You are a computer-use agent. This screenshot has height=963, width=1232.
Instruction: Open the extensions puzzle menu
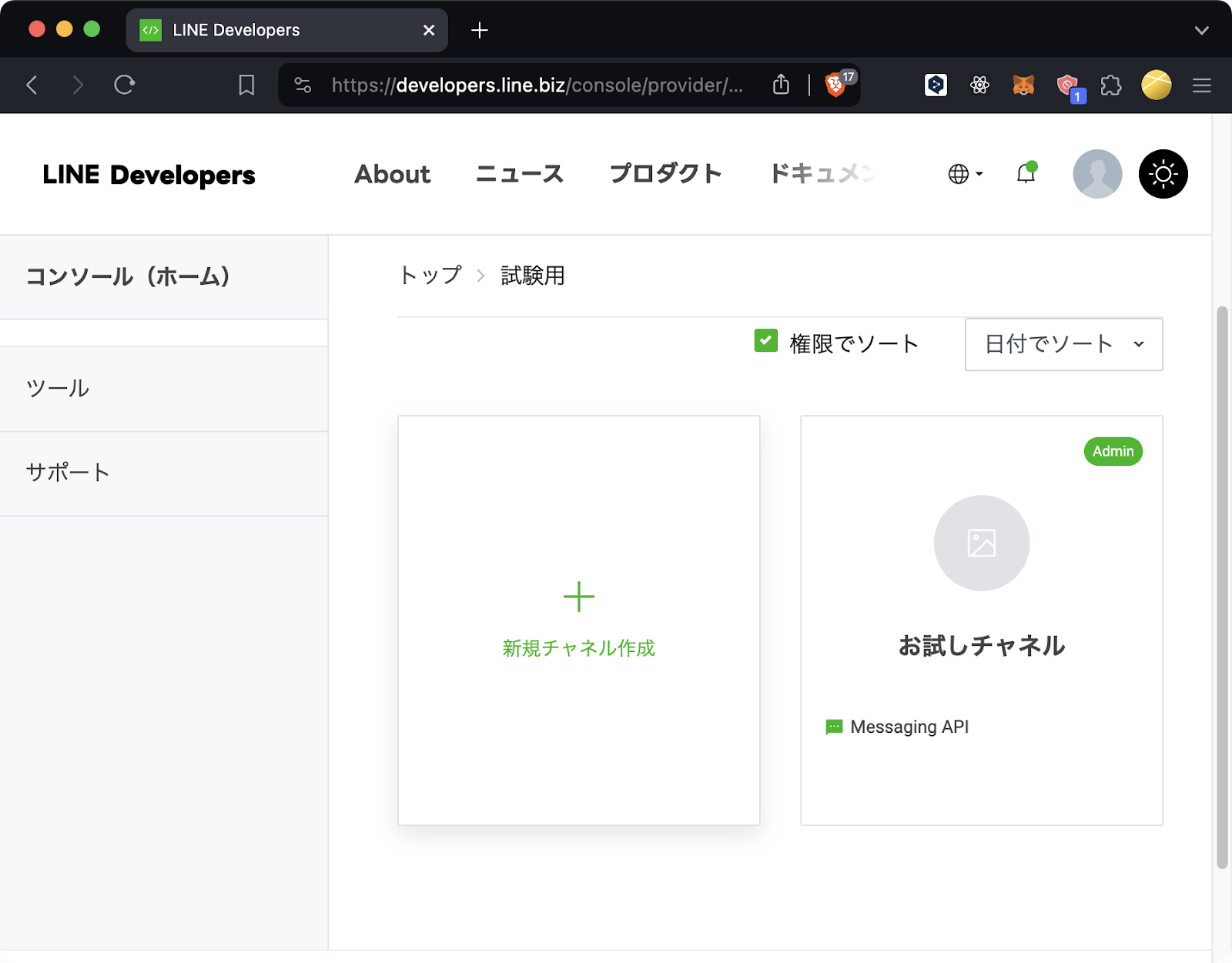[x=1111, y=85]
